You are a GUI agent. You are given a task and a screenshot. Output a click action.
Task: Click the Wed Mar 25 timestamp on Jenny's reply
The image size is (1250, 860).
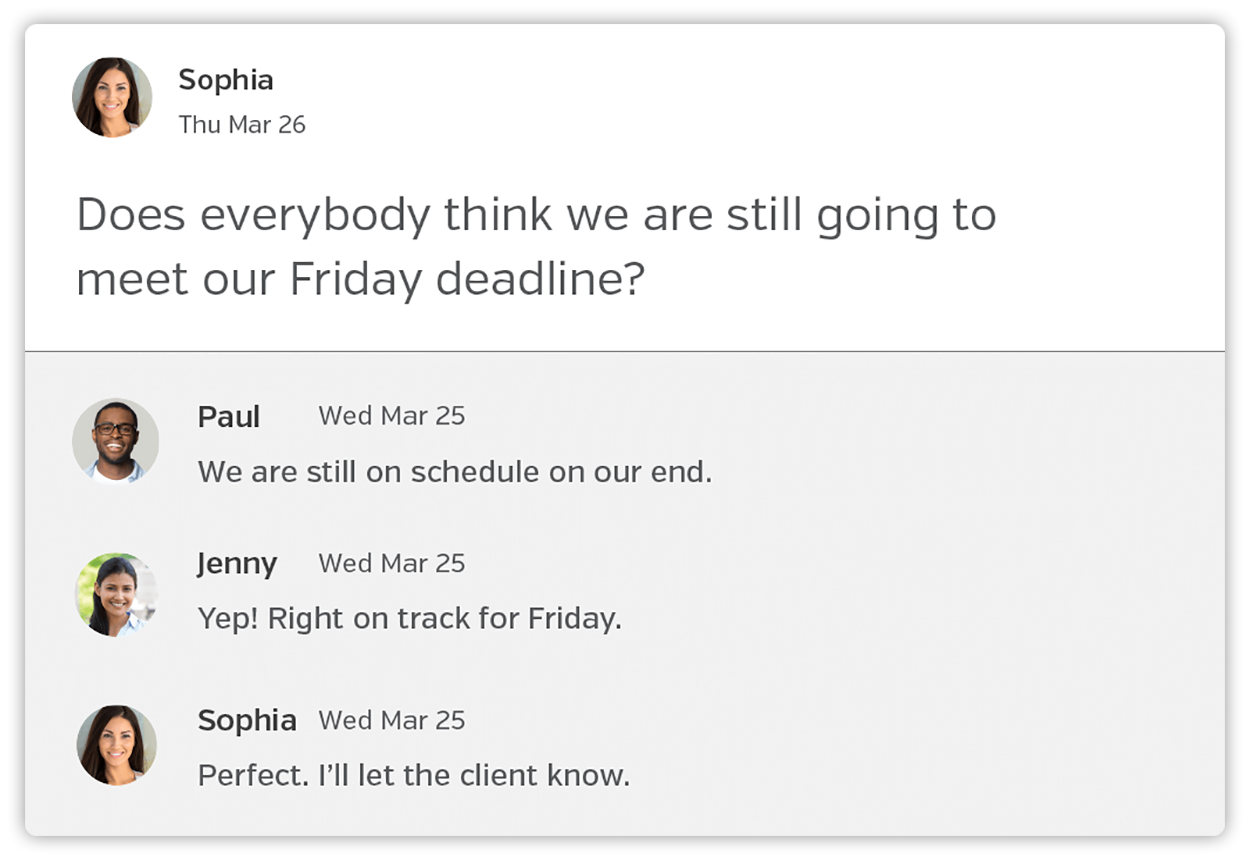[x=392, y=563]
